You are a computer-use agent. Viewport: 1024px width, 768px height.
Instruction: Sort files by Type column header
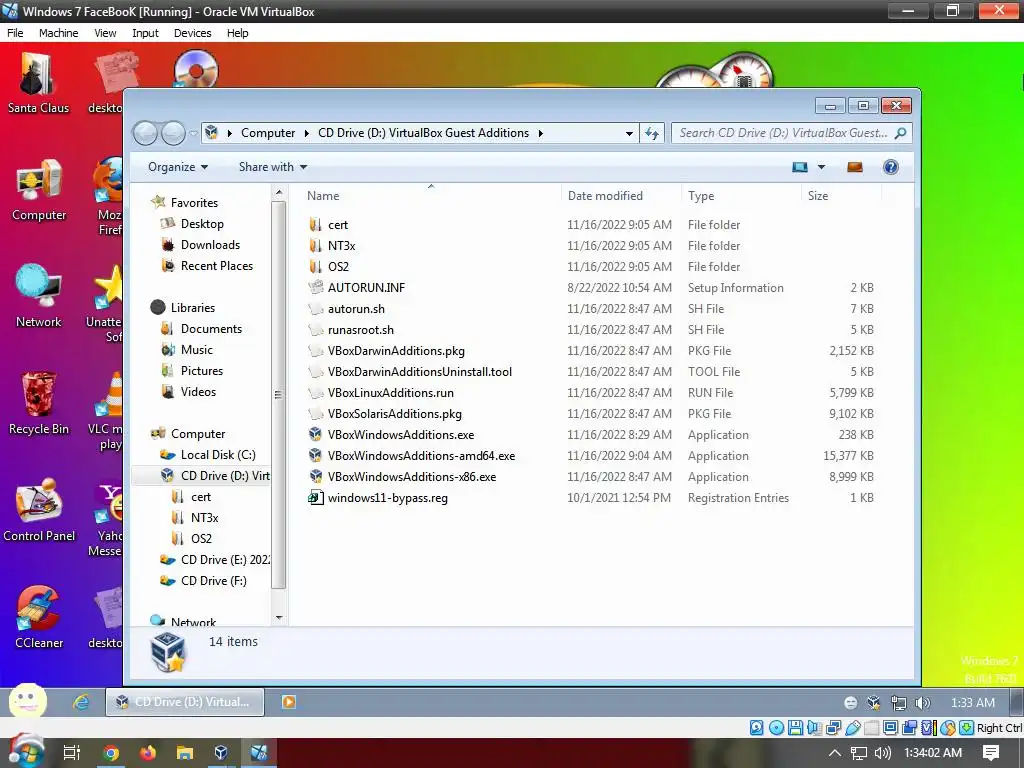[x=741, y=196]
